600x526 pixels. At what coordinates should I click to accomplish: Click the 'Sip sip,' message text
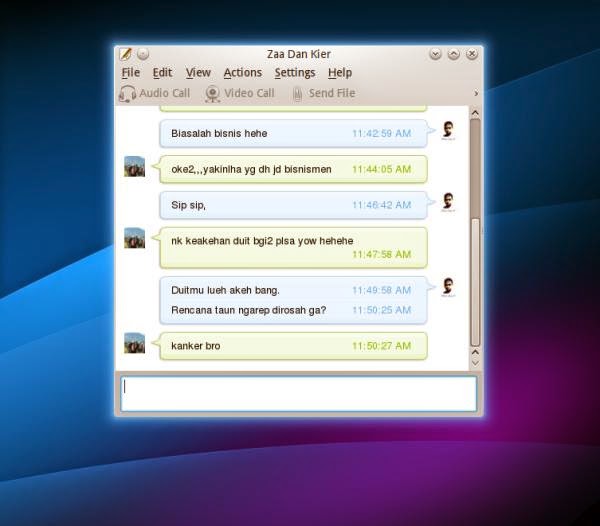tap(188, 205)
